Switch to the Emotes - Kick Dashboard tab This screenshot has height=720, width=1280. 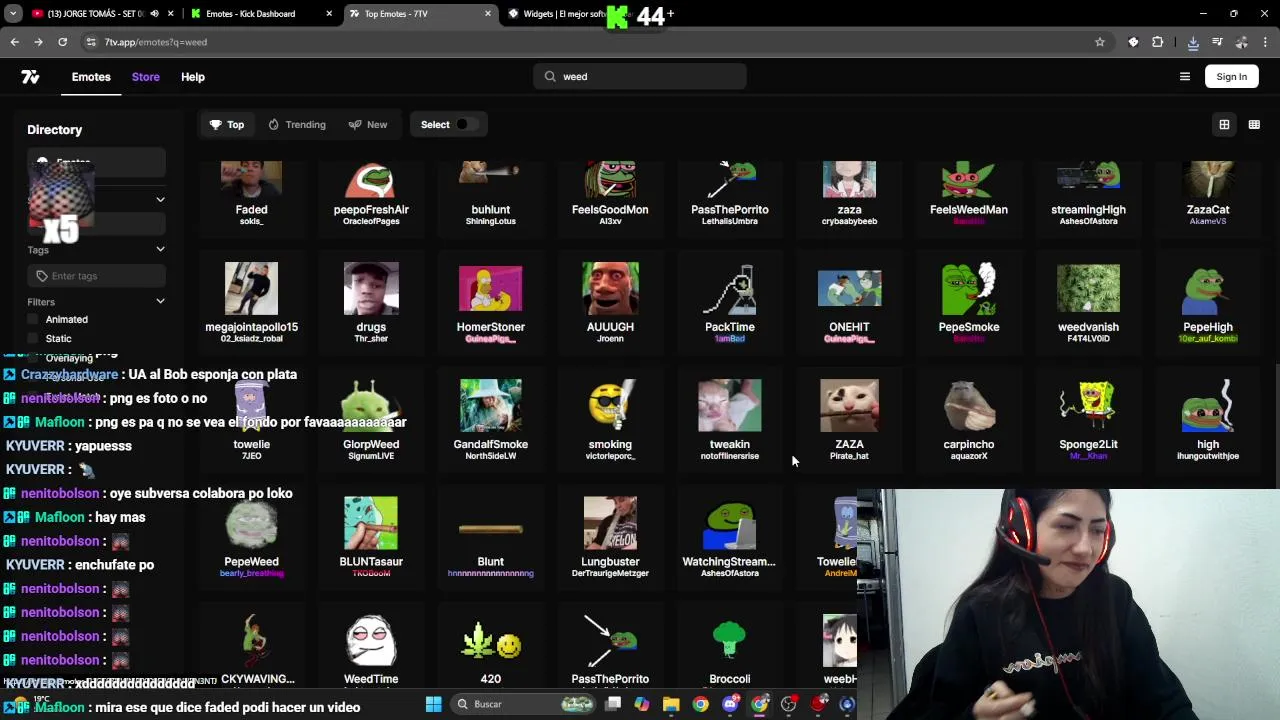(x=260, y=14)
